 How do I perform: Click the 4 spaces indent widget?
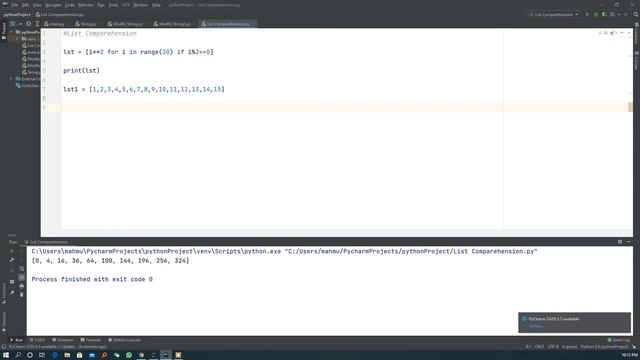coord(569,347)
